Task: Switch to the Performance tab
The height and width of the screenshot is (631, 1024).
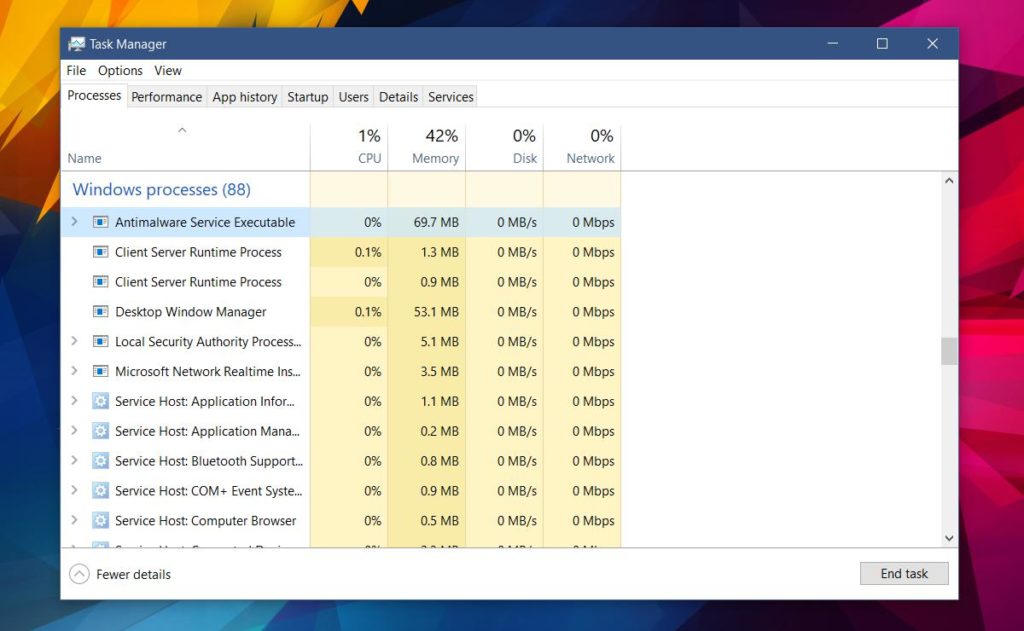Action: coord(166,96)
